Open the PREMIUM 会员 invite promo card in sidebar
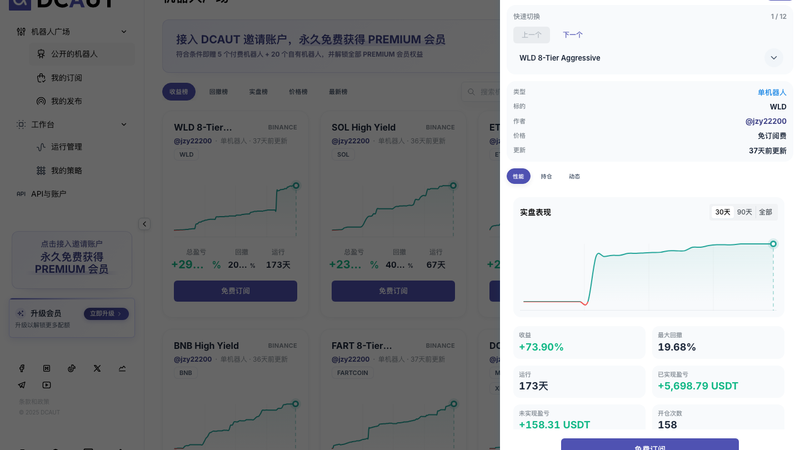The image size is (800, 450). [72, 260]
